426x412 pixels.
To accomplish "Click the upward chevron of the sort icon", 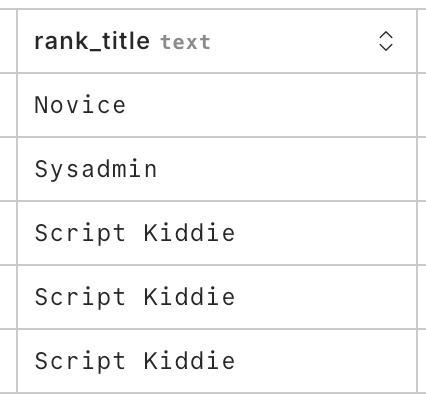I will 386,35.
